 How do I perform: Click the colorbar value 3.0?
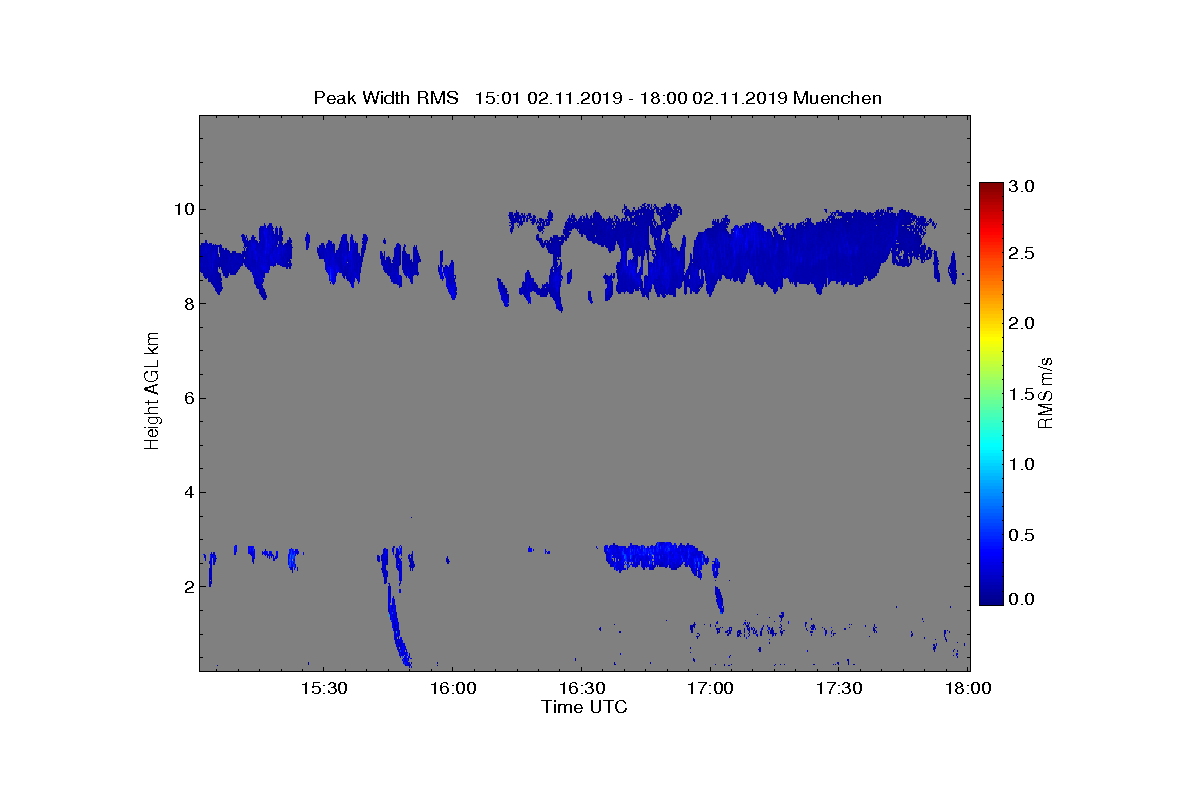[1022, 186]
